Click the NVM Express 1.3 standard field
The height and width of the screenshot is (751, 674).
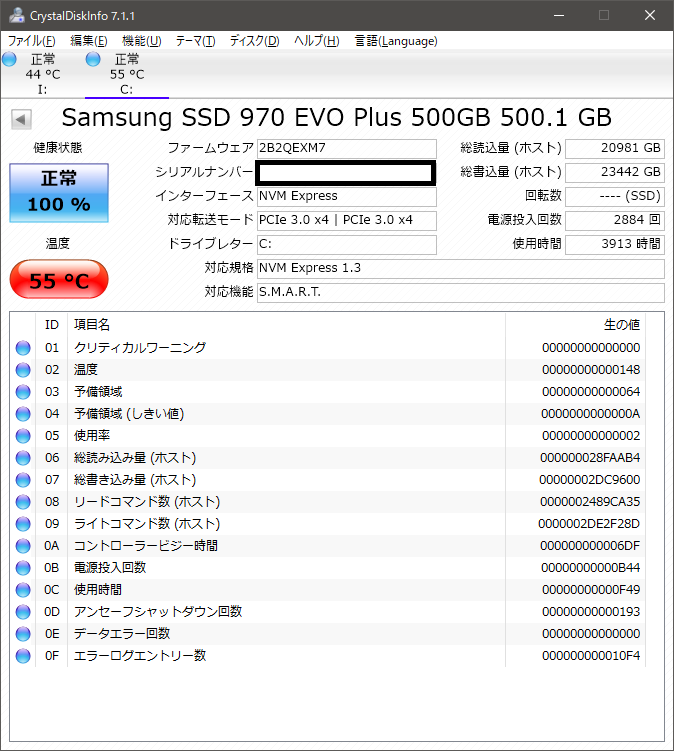[x=461, y=268]
